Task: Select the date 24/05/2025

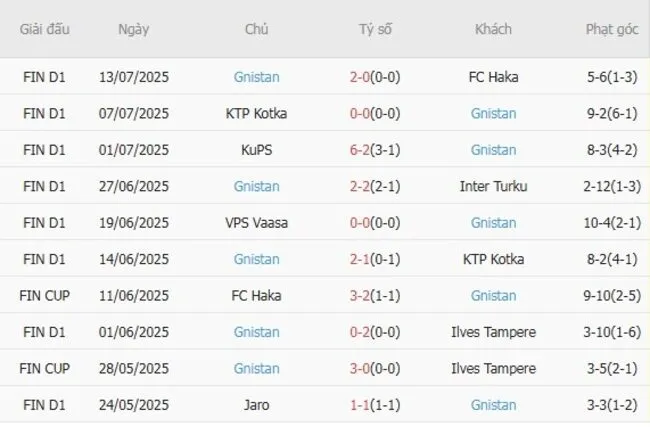Action: tap(133, 404)
